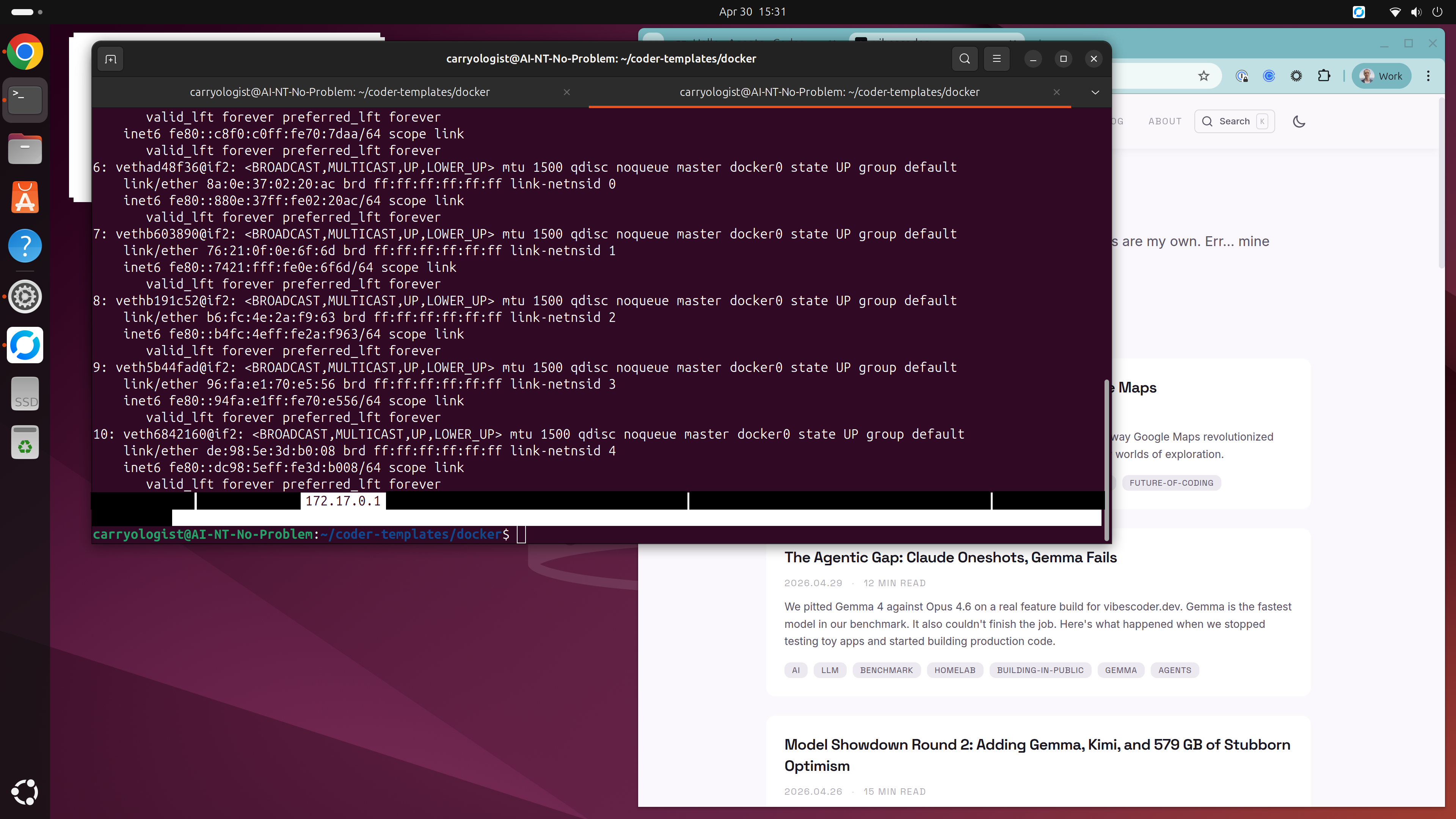This screenshot has width=1456, height=819.
Task: Expand the terminal tab list chevron
Action: pos(1095,92)
